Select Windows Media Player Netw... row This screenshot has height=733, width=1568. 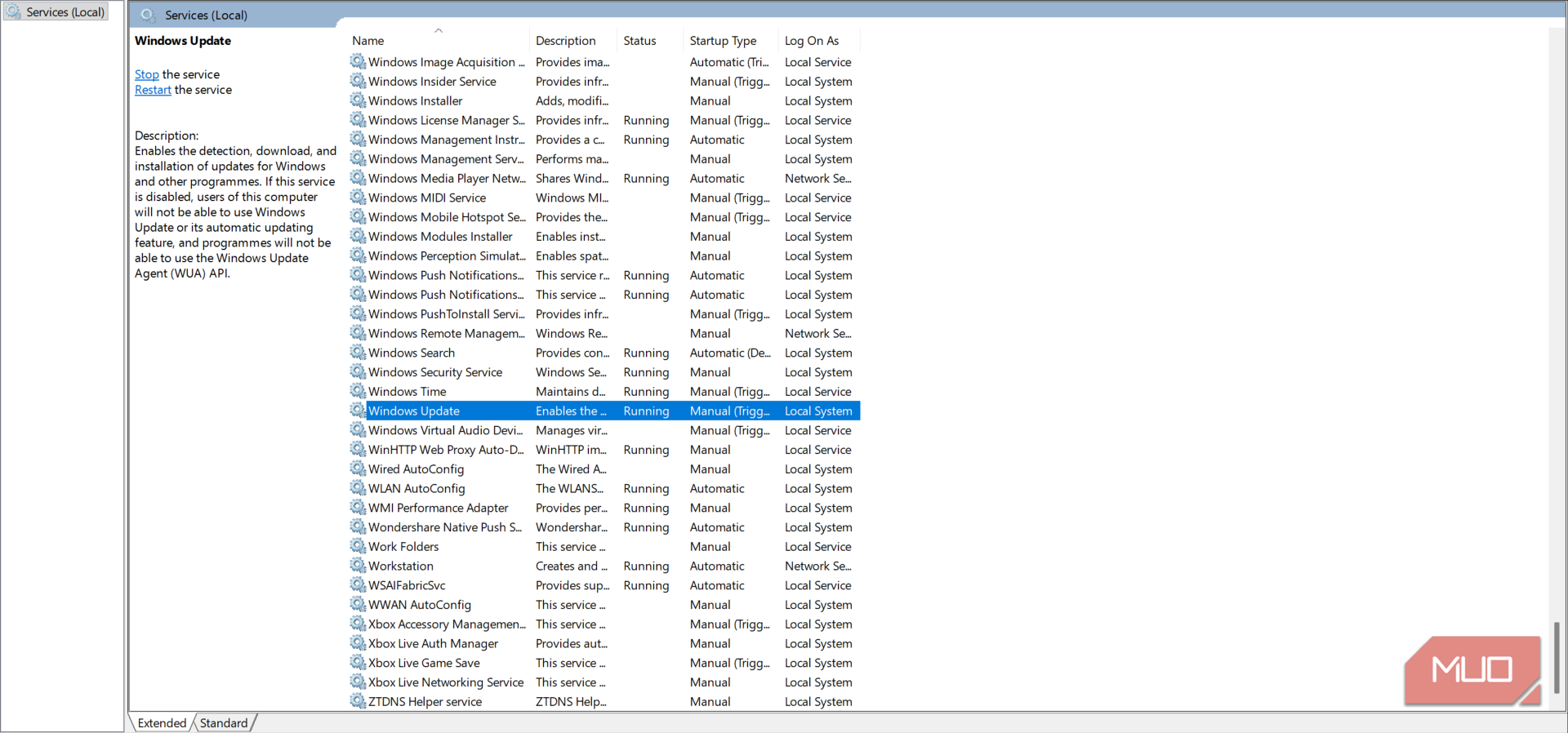tap(604, 178)
